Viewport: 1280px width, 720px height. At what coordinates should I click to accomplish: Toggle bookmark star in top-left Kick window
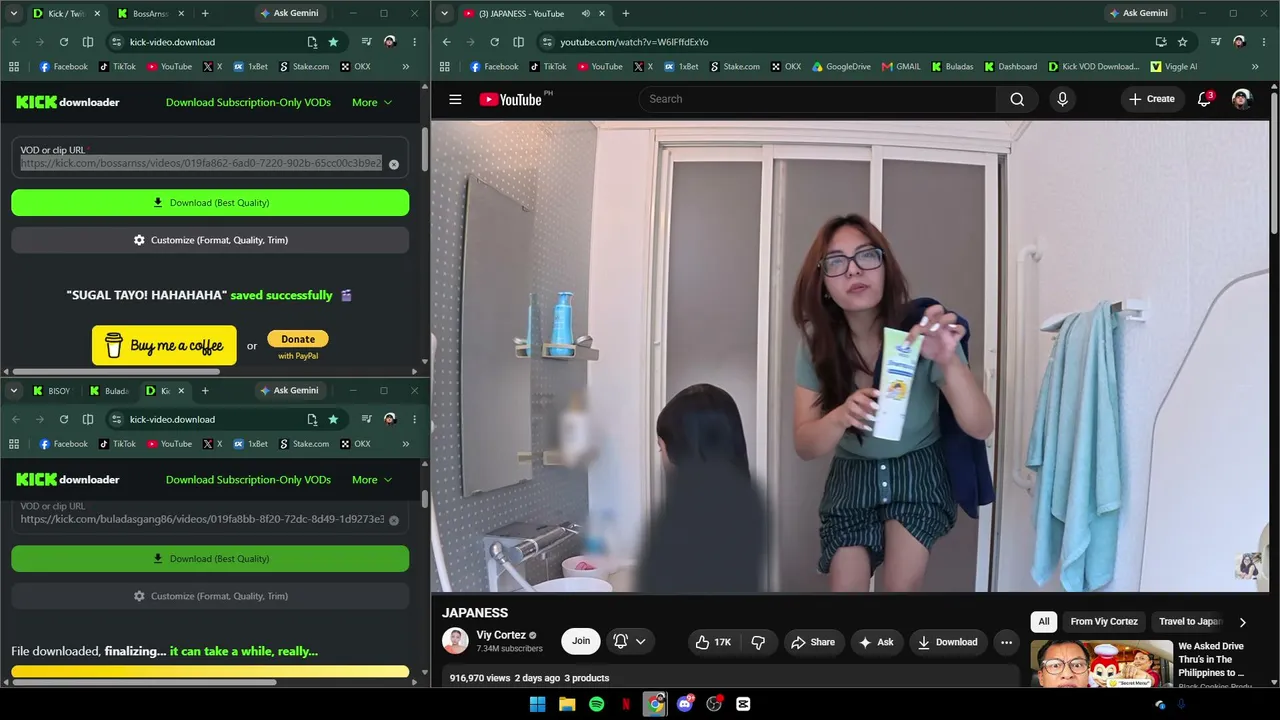click(333, 42)
